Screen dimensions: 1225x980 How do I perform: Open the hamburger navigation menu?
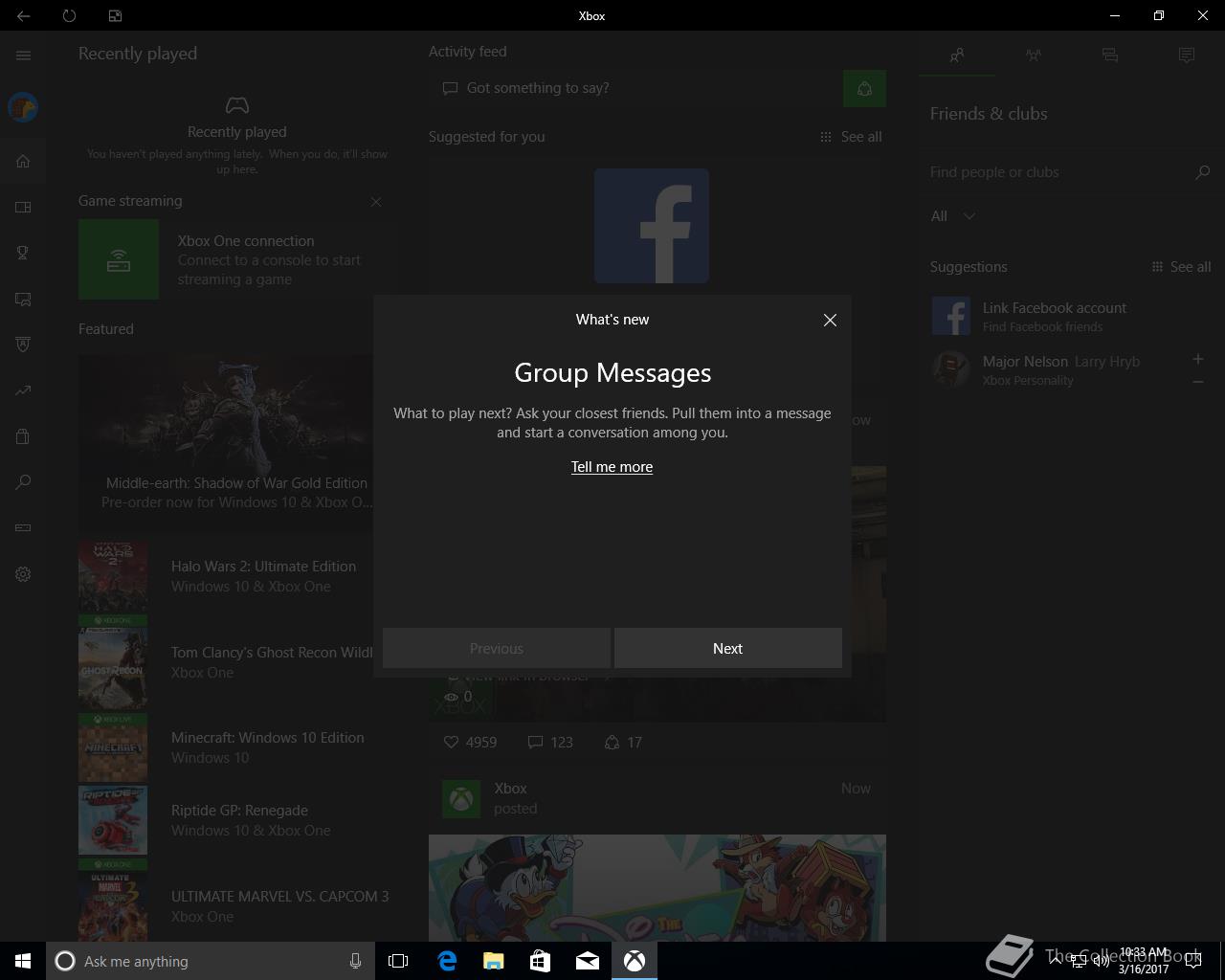pos(23,56)
